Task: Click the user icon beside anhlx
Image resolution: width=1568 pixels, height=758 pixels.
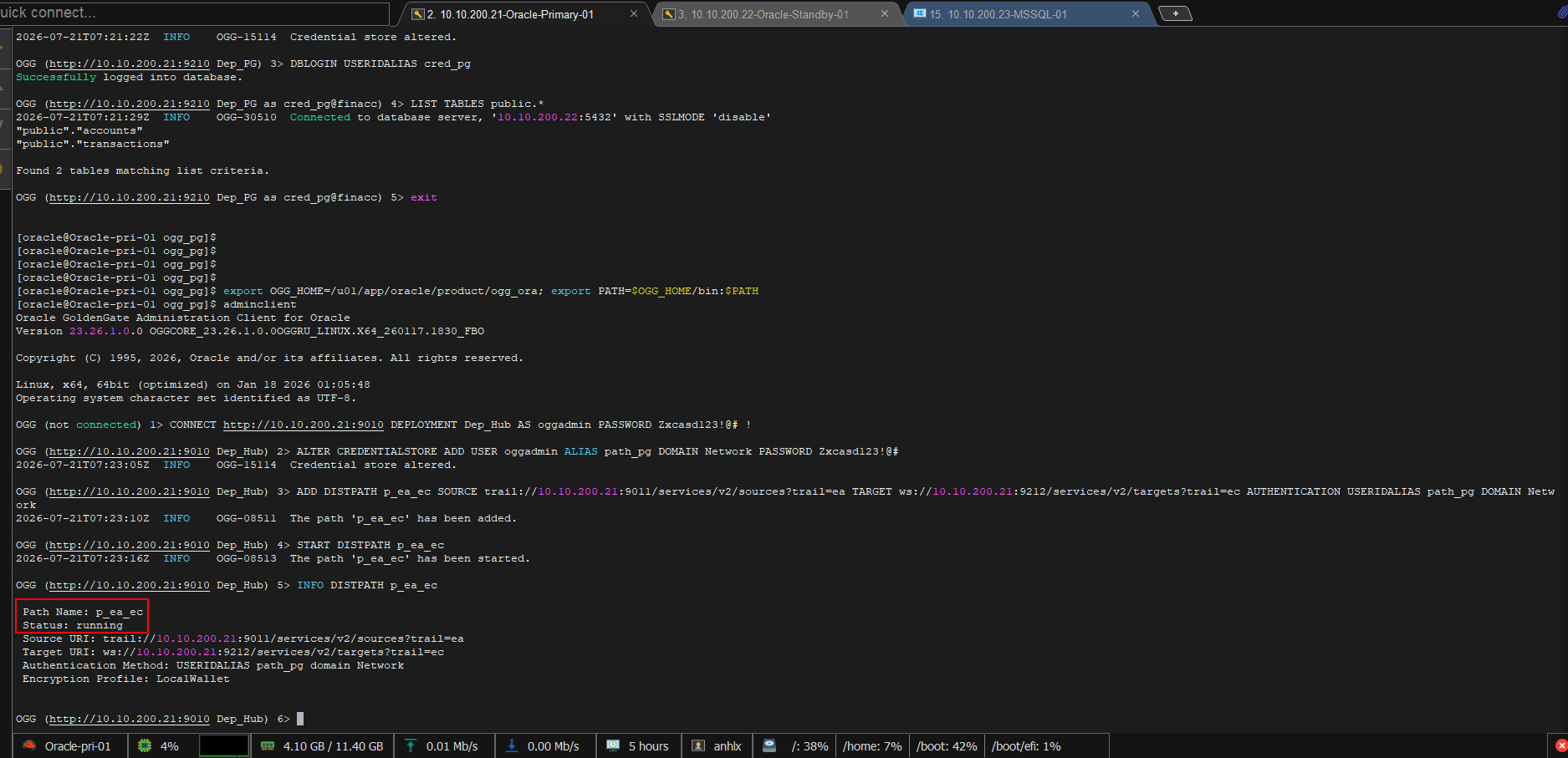Action: coord(698,745)
